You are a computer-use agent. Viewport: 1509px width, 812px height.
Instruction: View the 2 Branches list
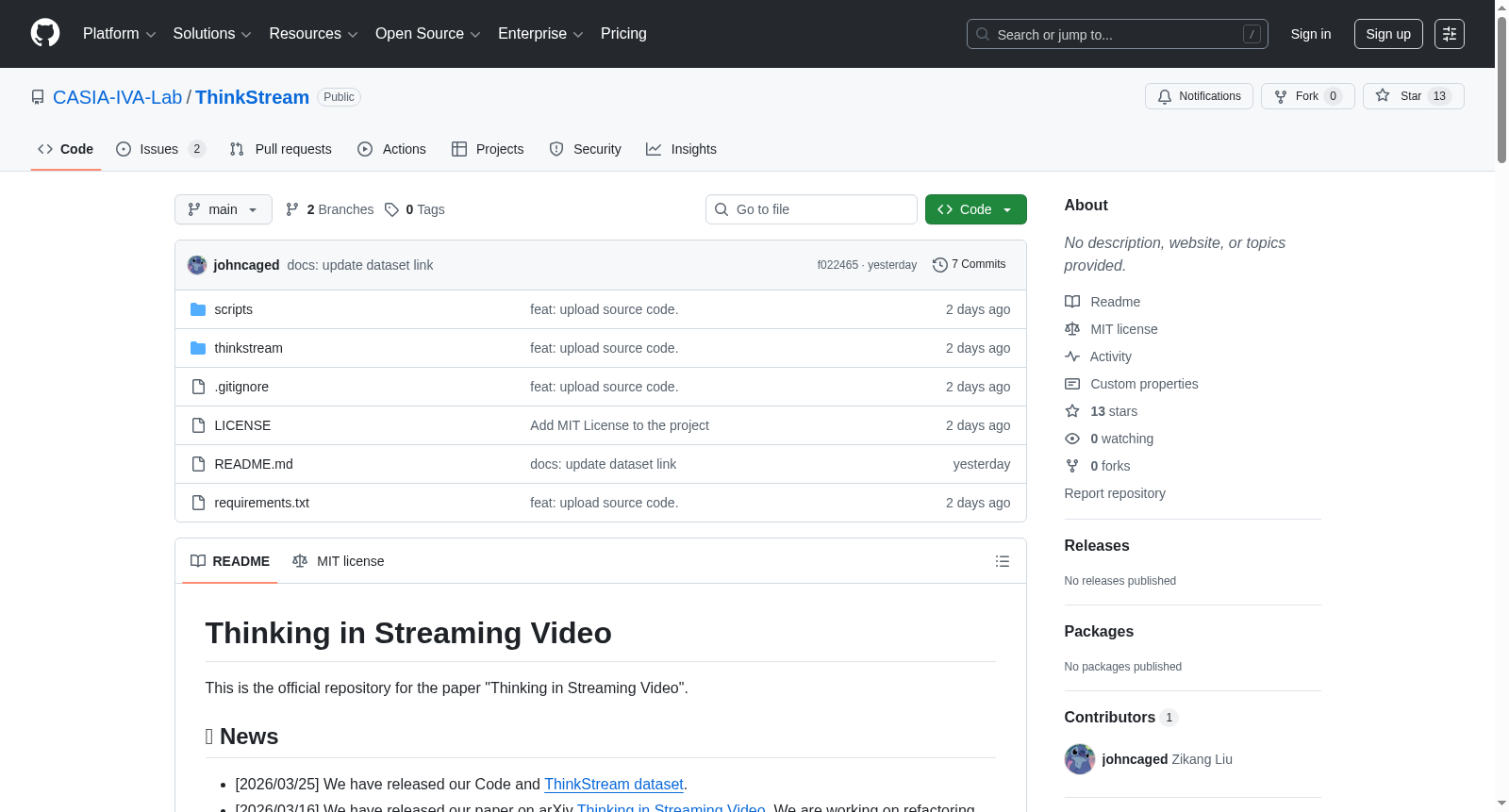pos(329,209)
